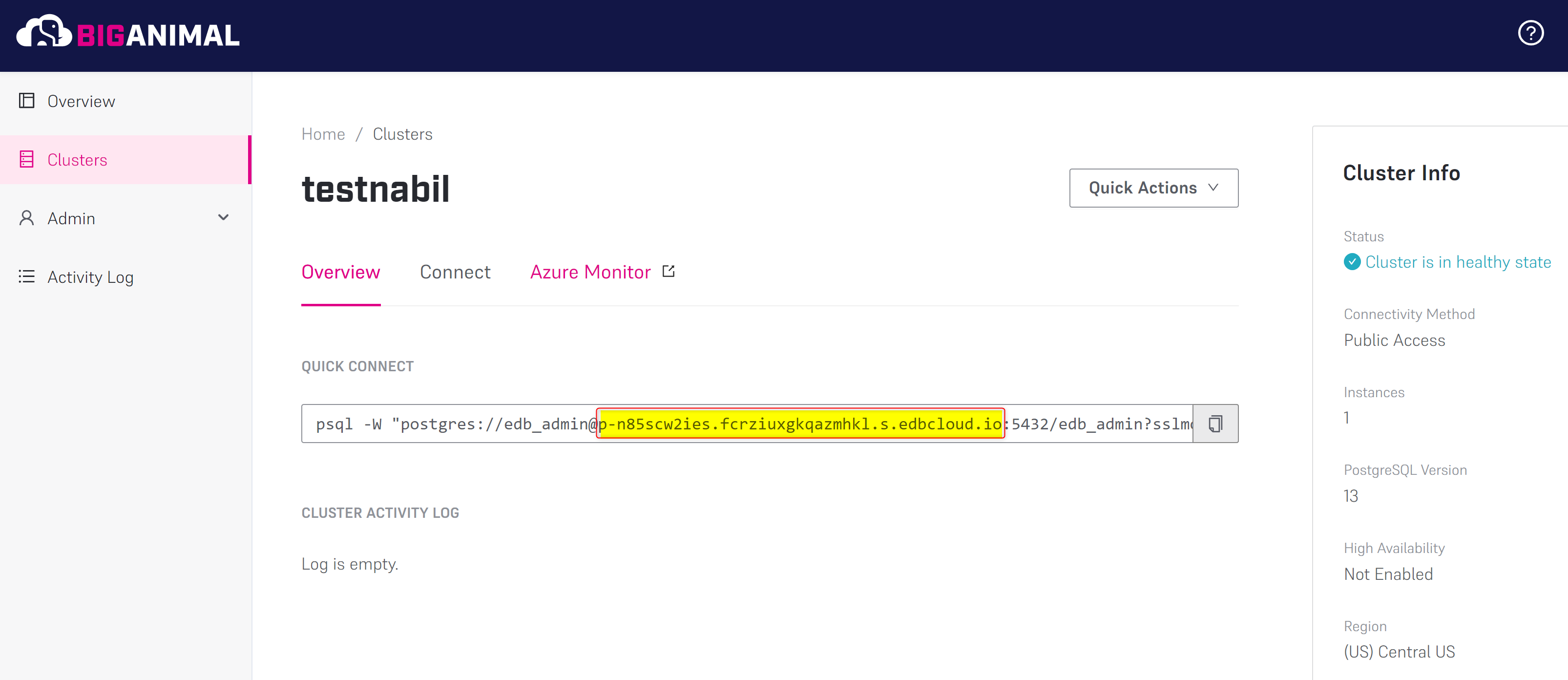Switch to the cluster Overview tab
Image resolution: width=1568 pixels, height=680 pixels.
(341, 272)
